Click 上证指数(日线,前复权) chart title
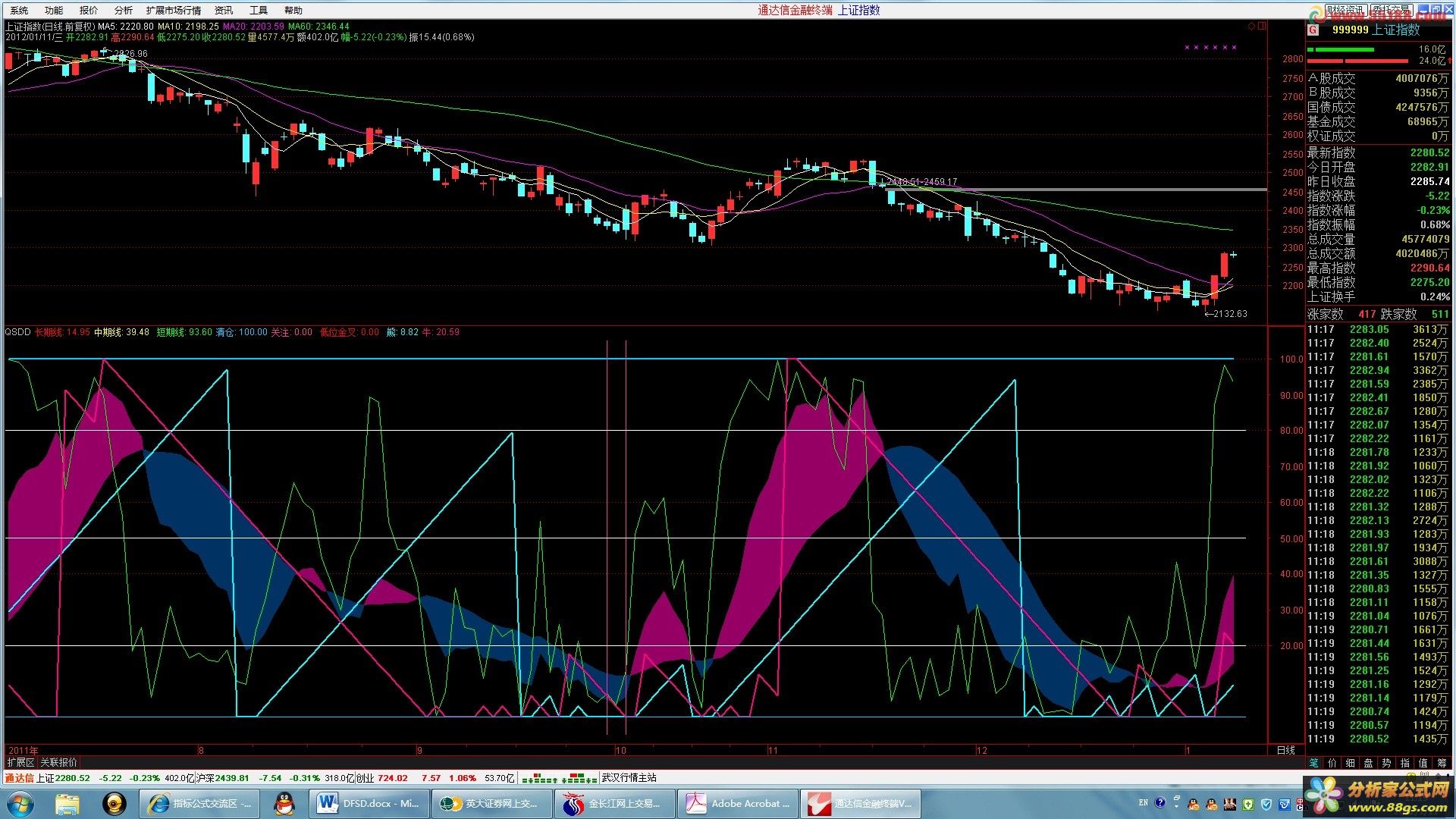1456x819 pixels. click(x=49, y=26)
